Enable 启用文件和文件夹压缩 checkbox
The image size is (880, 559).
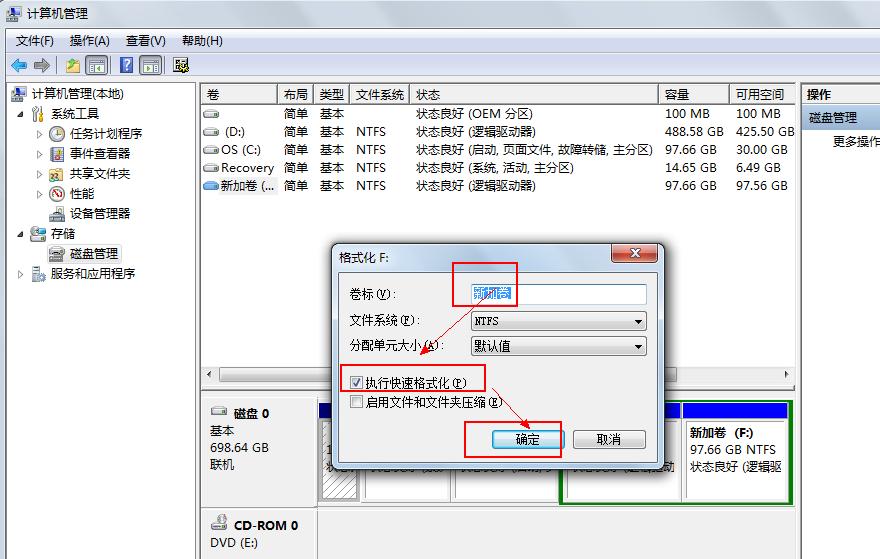click(356, 402)
